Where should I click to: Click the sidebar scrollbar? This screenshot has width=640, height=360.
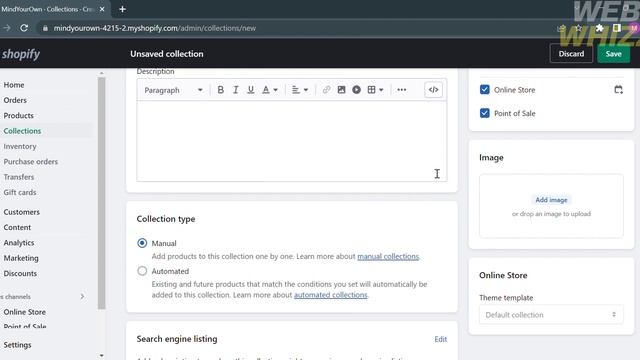point(102,193)
